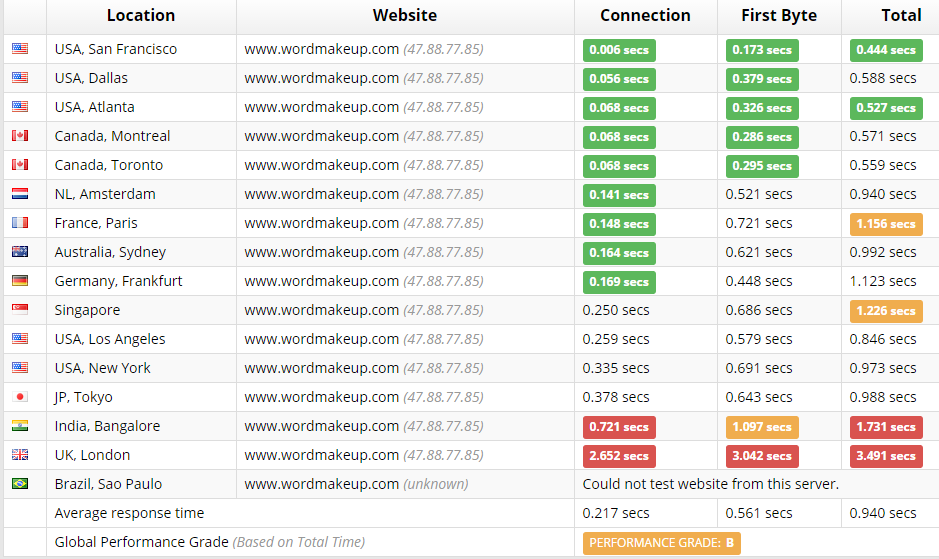Viewport: 939px width, 559px height.
Task: Click the First Byte column header
Action: coord(779,16)
